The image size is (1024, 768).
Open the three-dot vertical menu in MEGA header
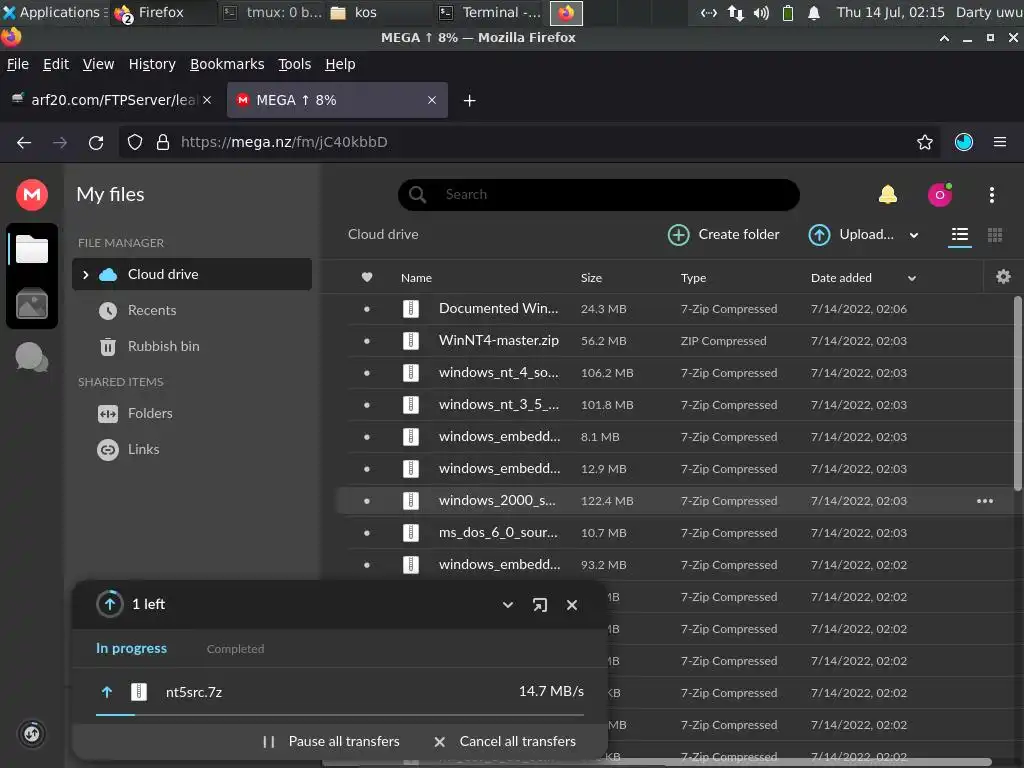point(991,195)
